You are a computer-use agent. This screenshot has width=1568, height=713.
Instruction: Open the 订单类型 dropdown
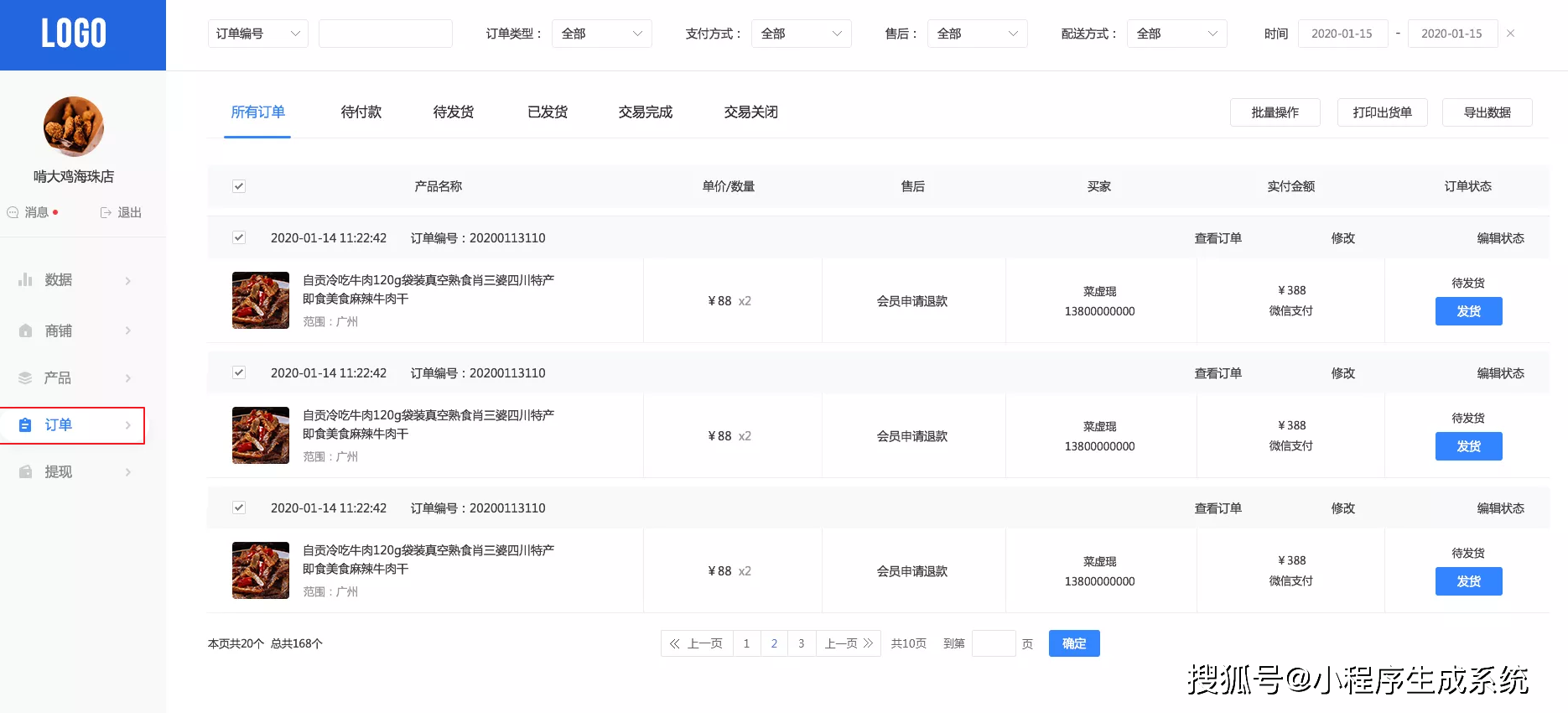(602, 34)
